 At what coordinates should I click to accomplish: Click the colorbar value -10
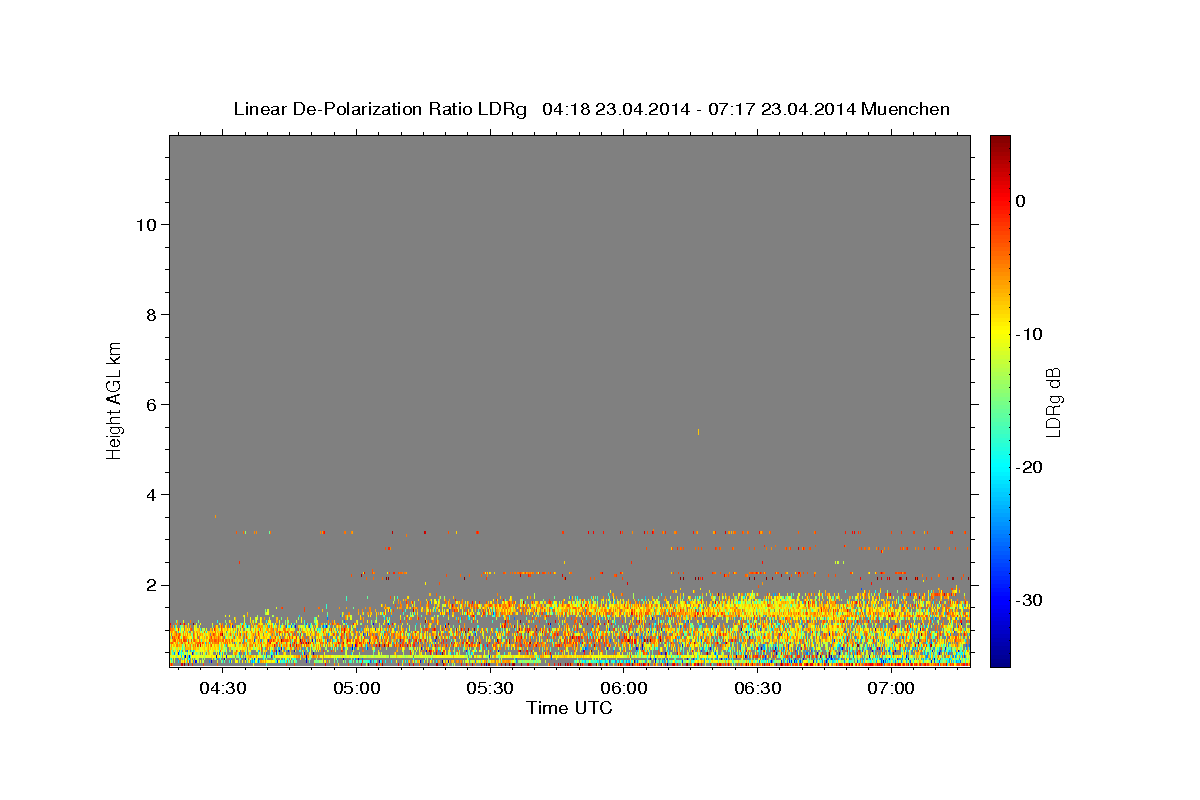(x=1029, y=334)
